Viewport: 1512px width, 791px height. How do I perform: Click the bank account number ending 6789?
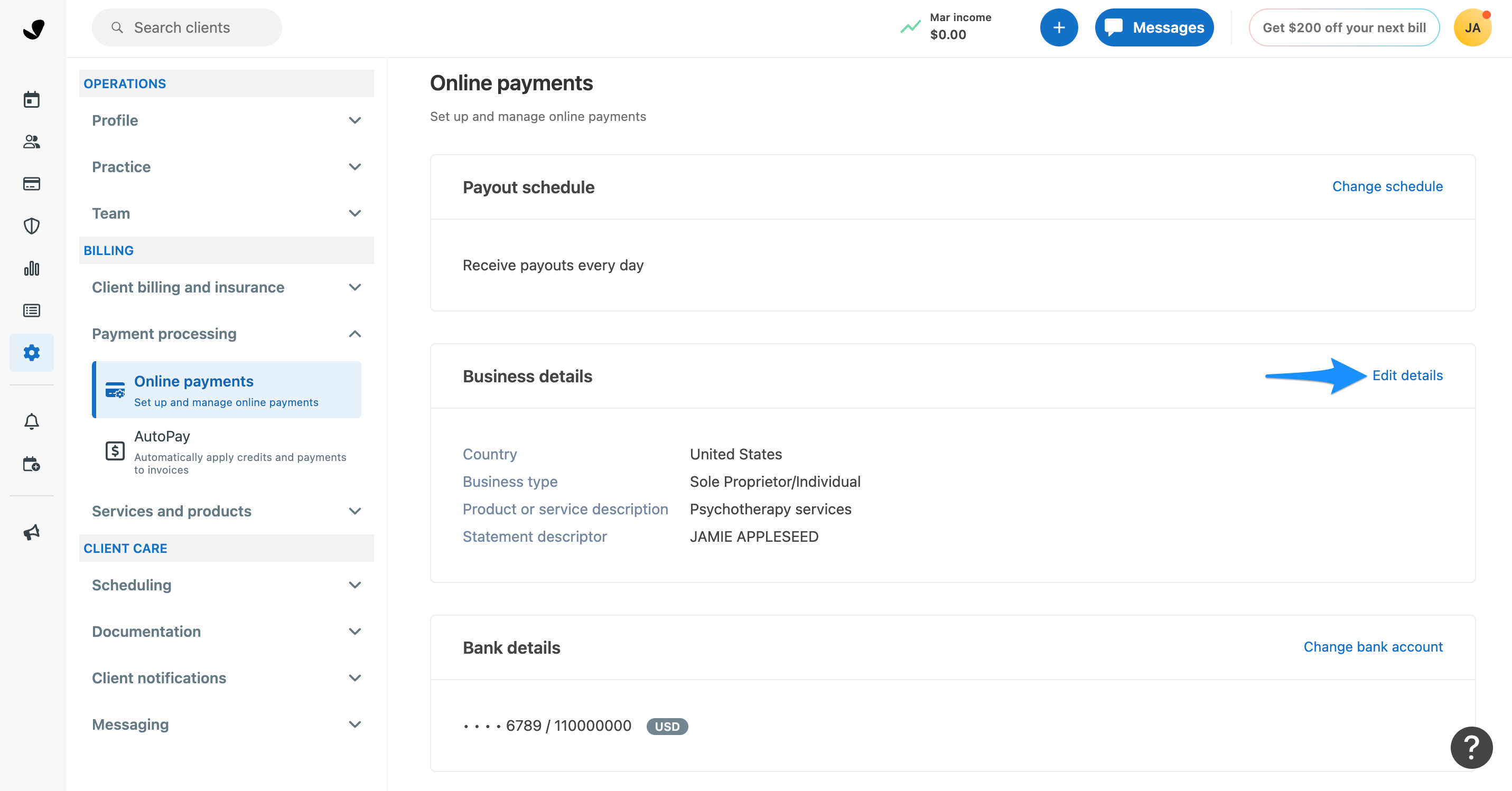coord(547,726)
